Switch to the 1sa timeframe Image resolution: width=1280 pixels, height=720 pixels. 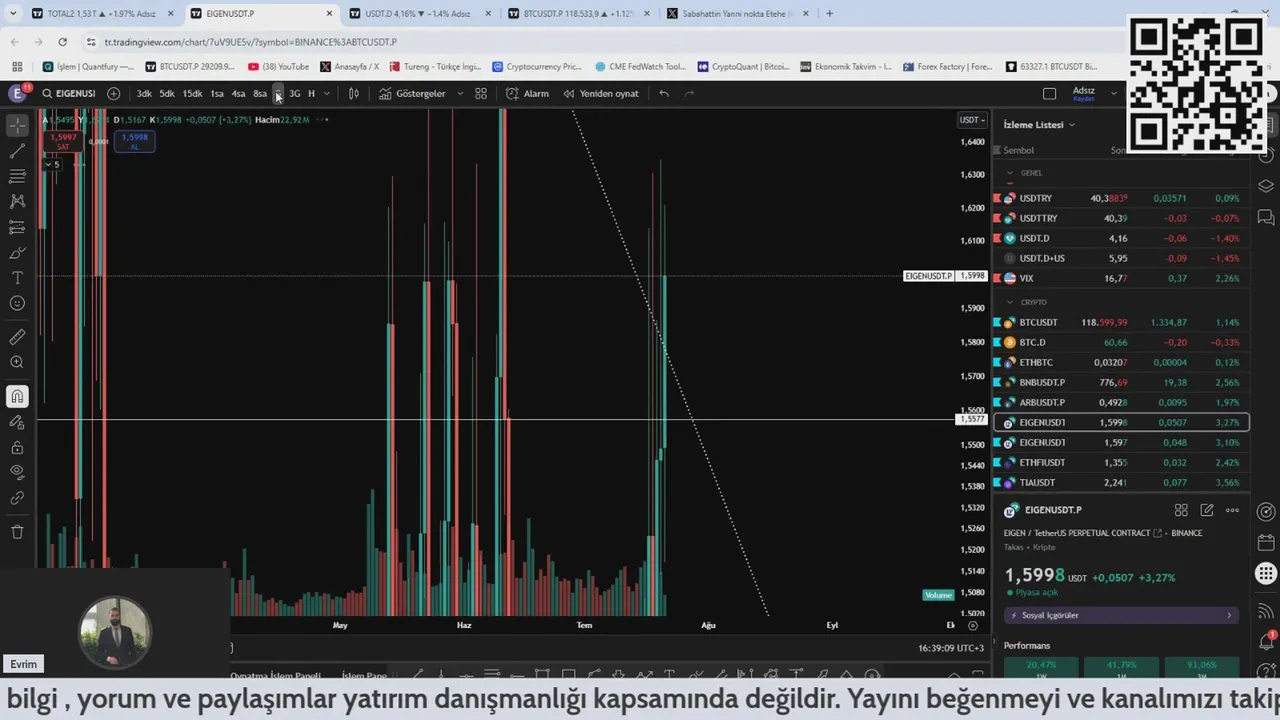217,93
